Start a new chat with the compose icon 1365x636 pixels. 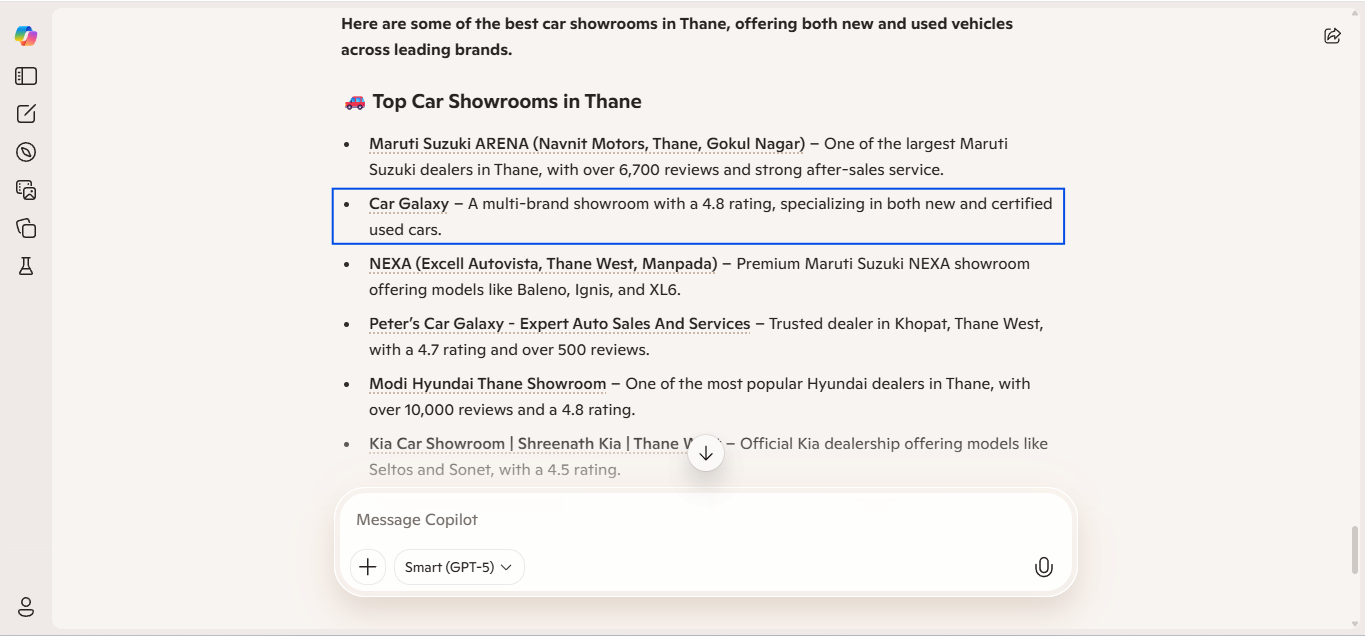25,114
